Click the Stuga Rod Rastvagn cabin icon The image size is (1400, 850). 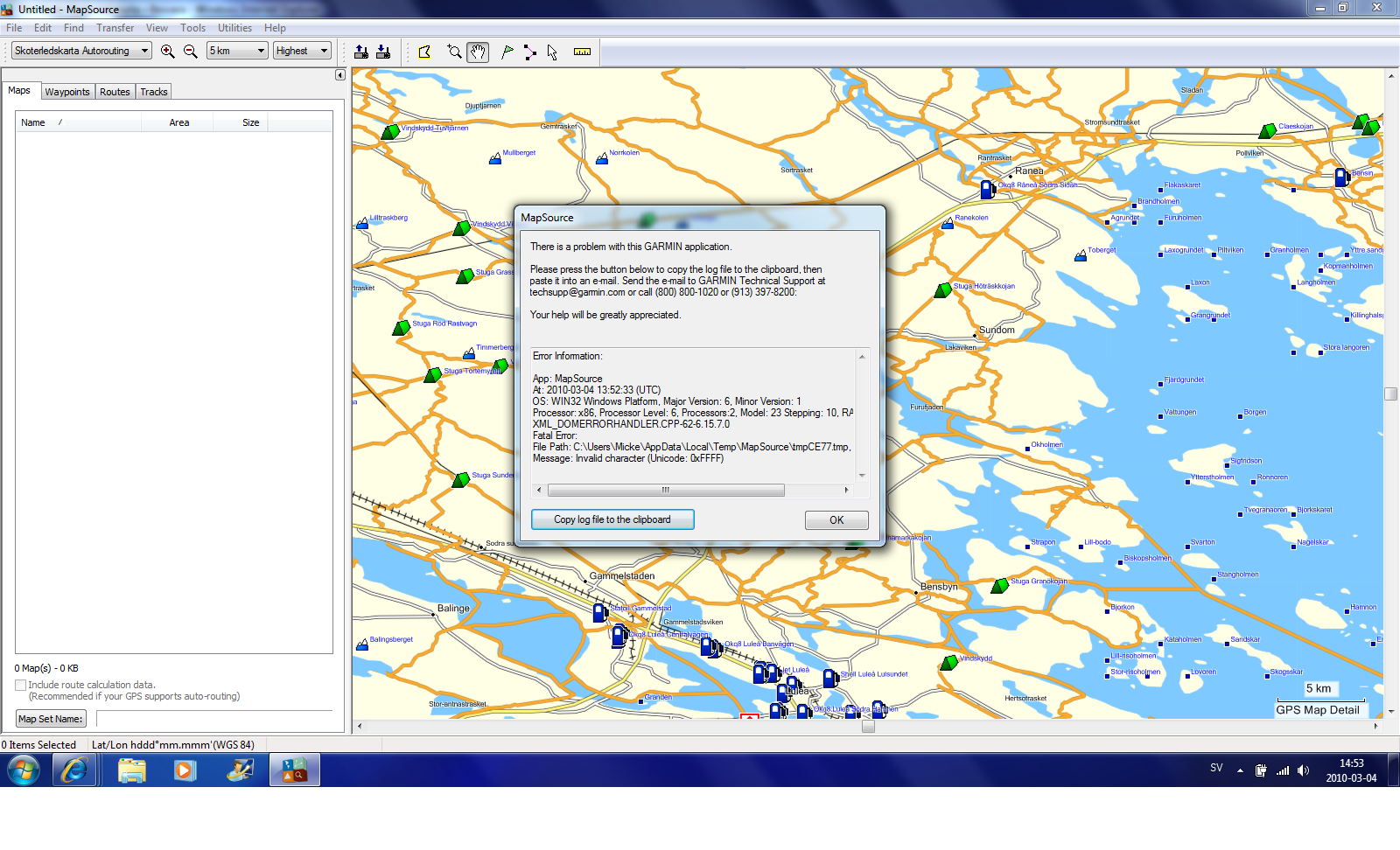click(402, 327)
